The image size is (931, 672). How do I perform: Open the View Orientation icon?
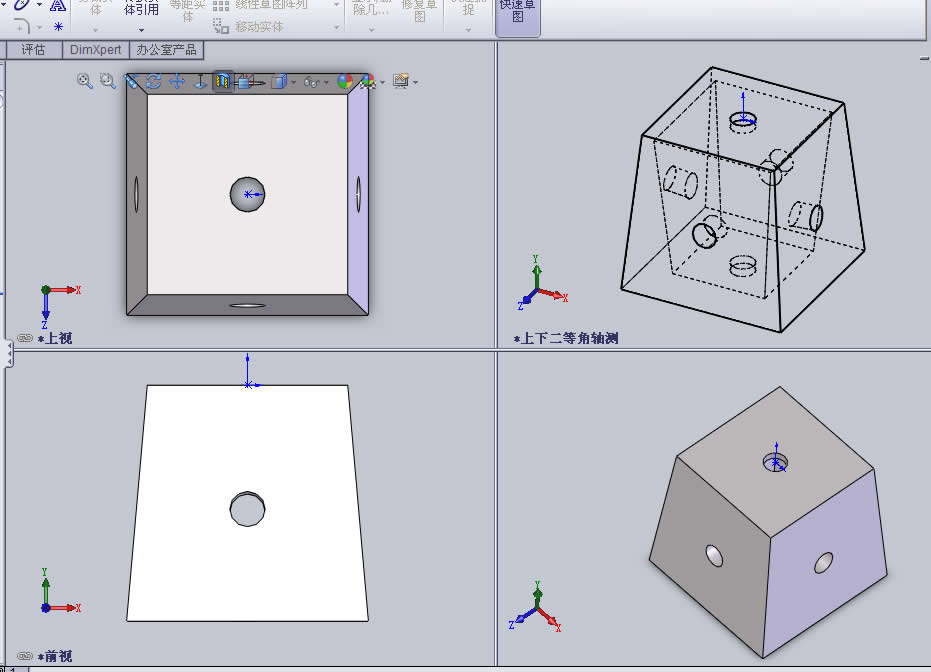[246, 81]
